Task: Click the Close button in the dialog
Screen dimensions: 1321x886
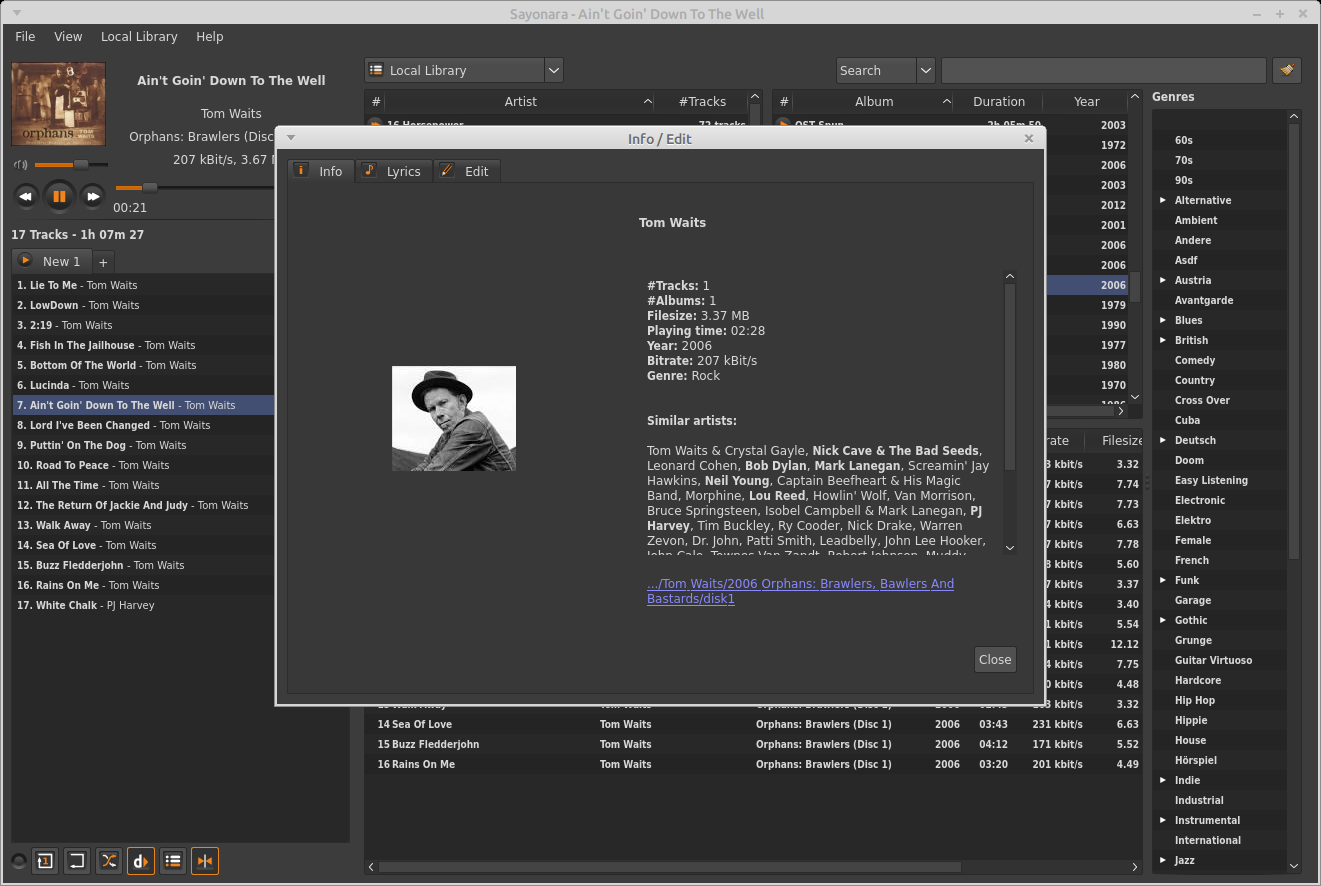Action: pyautogui.click(x=995, y=659)
